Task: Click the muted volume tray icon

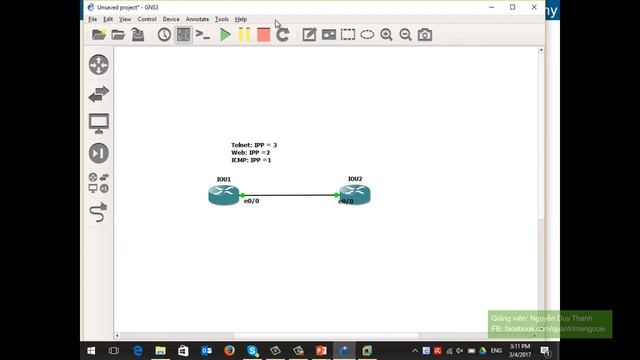Action: (460, 351)
